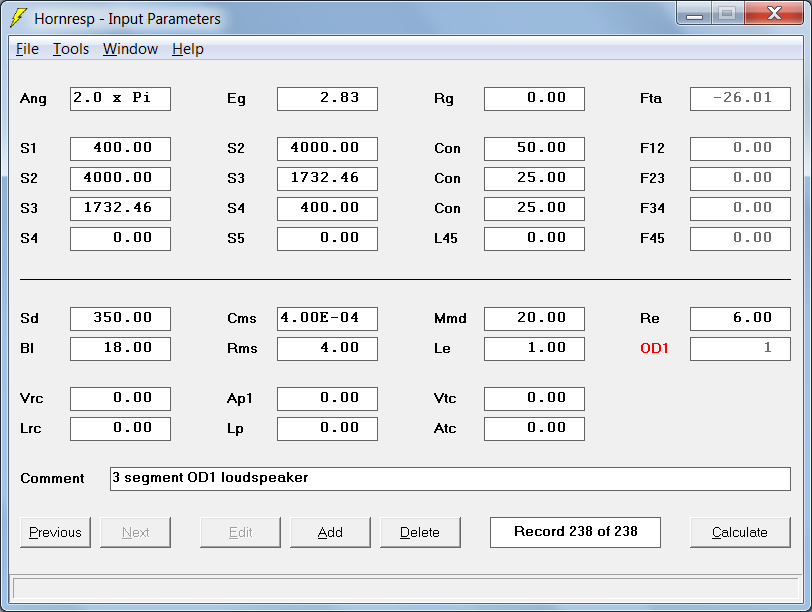Screen dimensions: 812x612
Task: Select the Atc input field
Action: click(x=534, y=429)
